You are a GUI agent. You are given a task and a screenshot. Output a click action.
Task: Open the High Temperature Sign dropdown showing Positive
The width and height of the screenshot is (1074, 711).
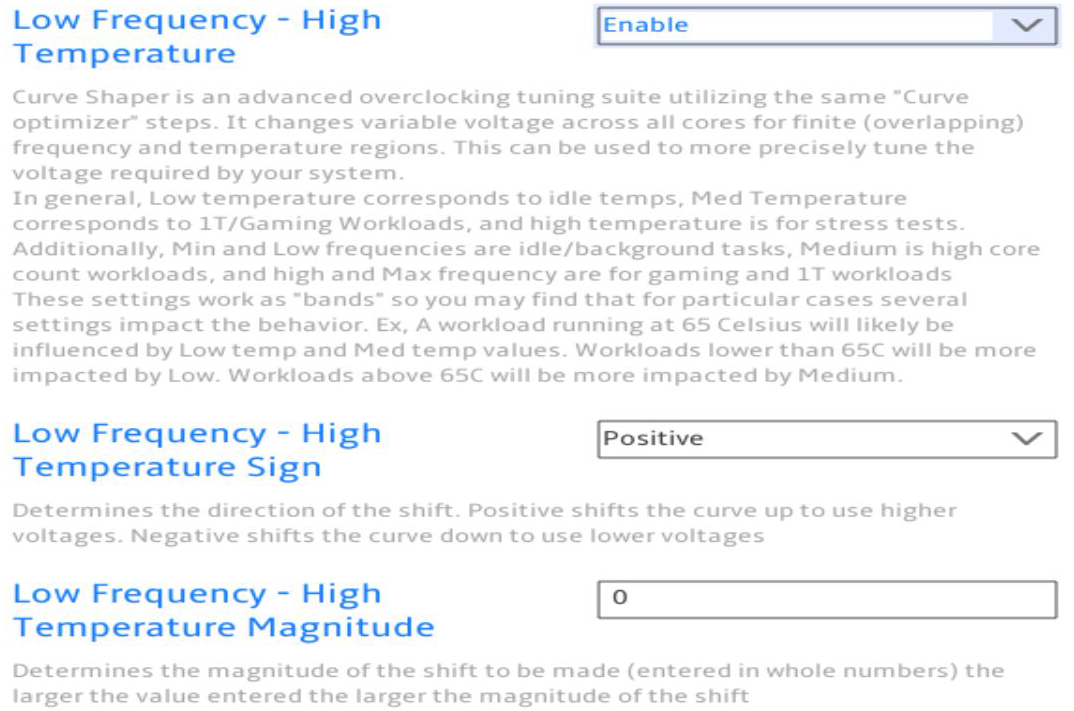827,438
